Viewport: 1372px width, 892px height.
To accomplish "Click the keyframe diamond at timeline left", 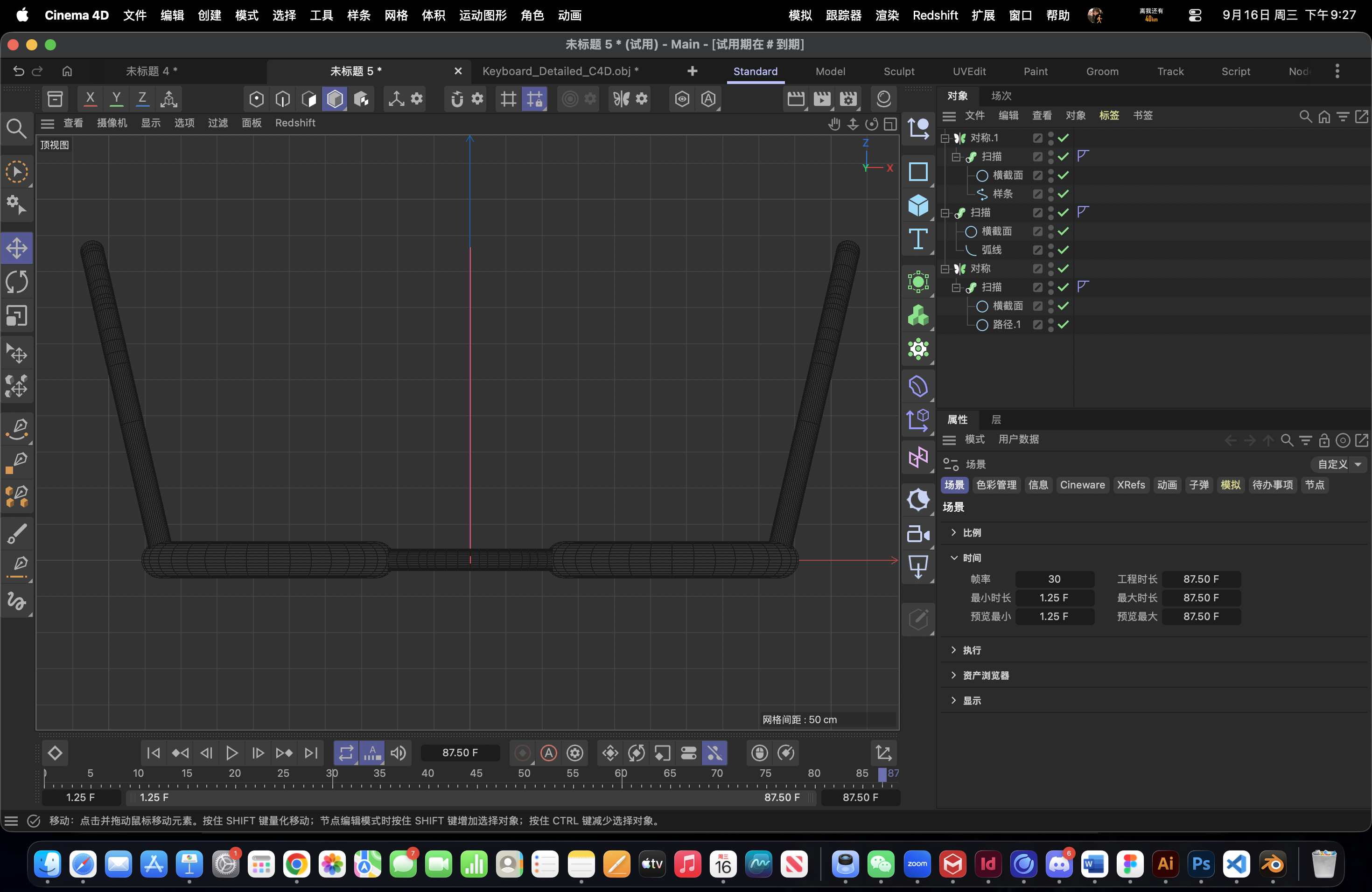I will (55, 753).
